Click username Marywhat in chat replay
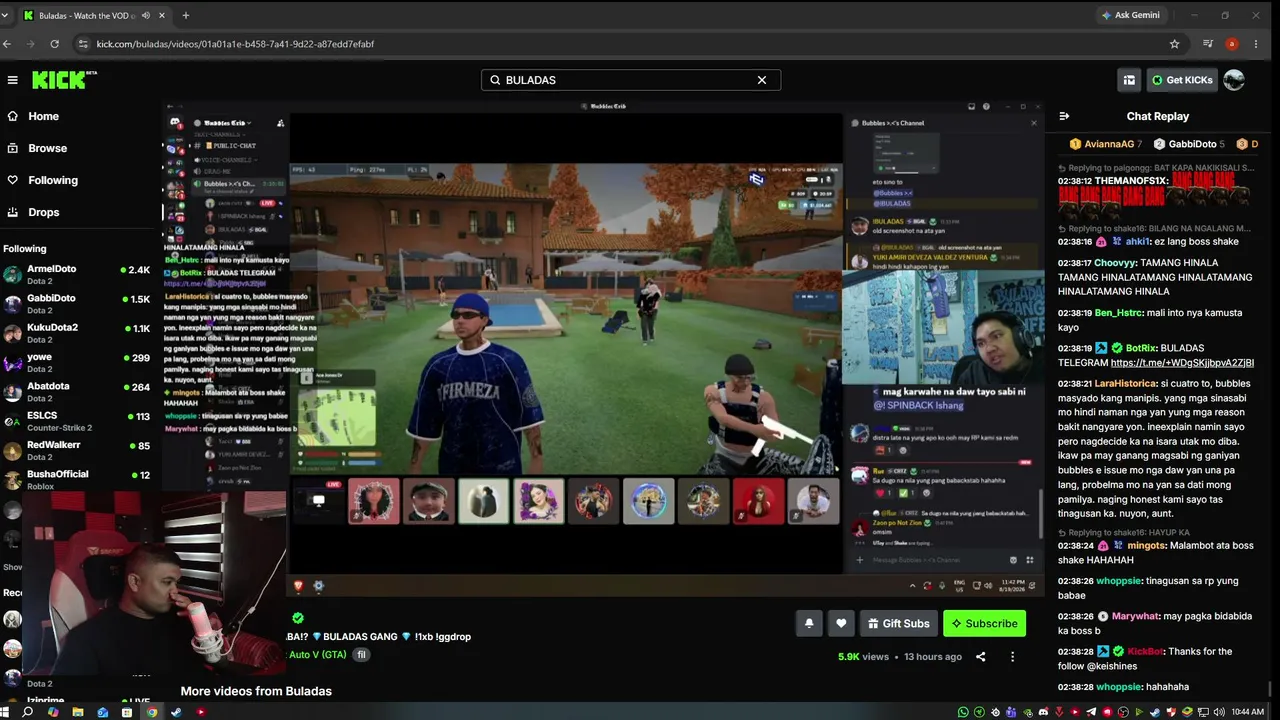1280x720 pixels. pyautogui.click(x=1135, y=616)
